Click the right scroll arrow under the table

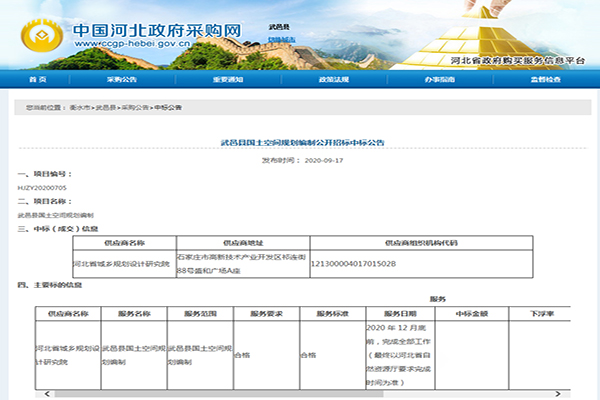558,394
